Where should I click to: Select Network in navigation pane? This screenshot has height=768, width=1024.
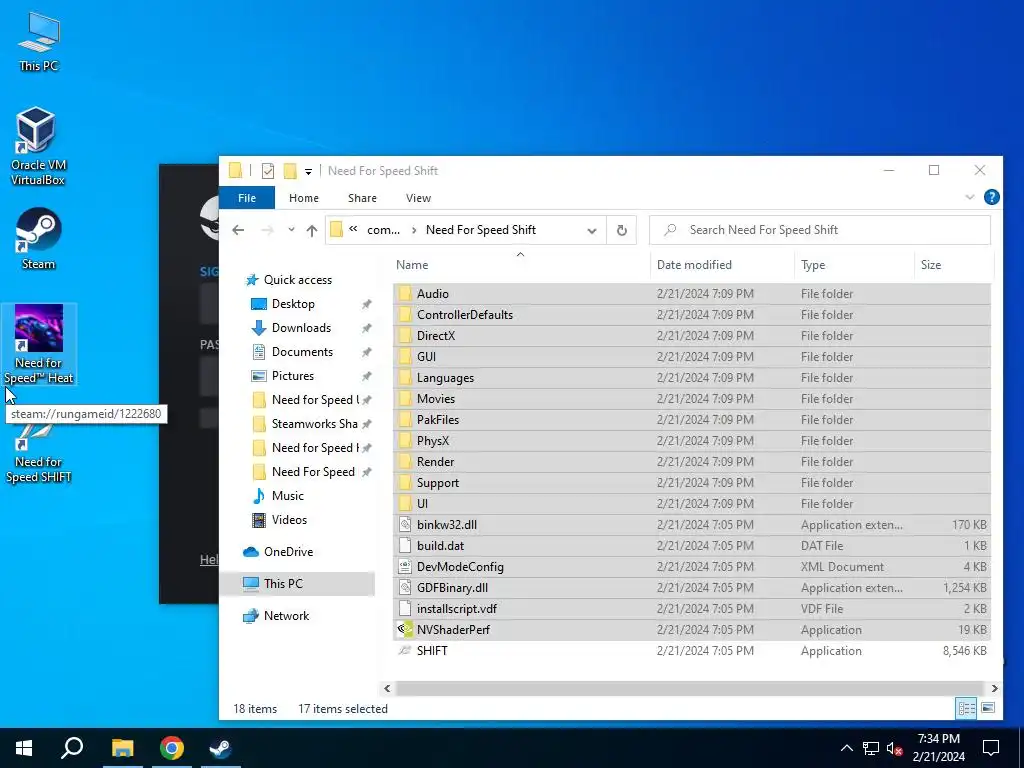pyautogui.click(x=286, y=616)
